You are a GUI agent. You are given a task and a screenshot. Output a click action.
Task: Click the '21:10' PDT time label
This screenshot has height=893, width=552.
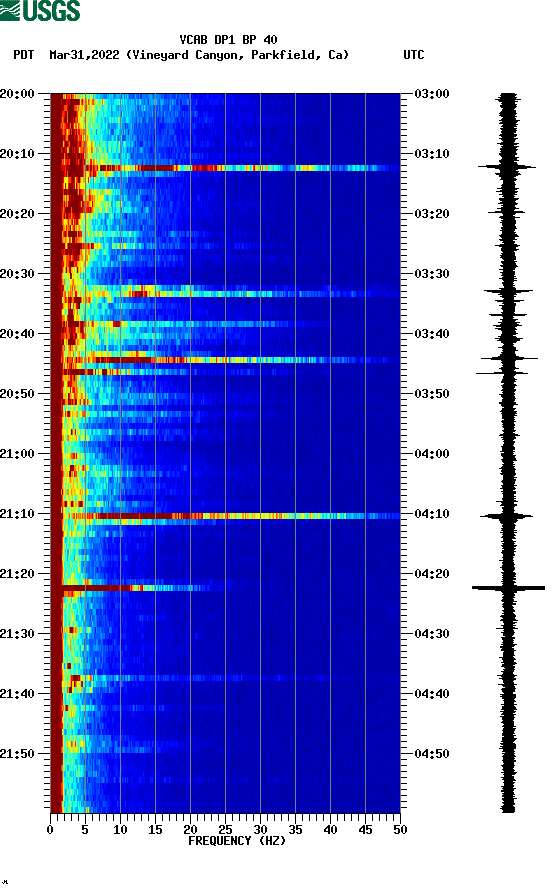17,514
